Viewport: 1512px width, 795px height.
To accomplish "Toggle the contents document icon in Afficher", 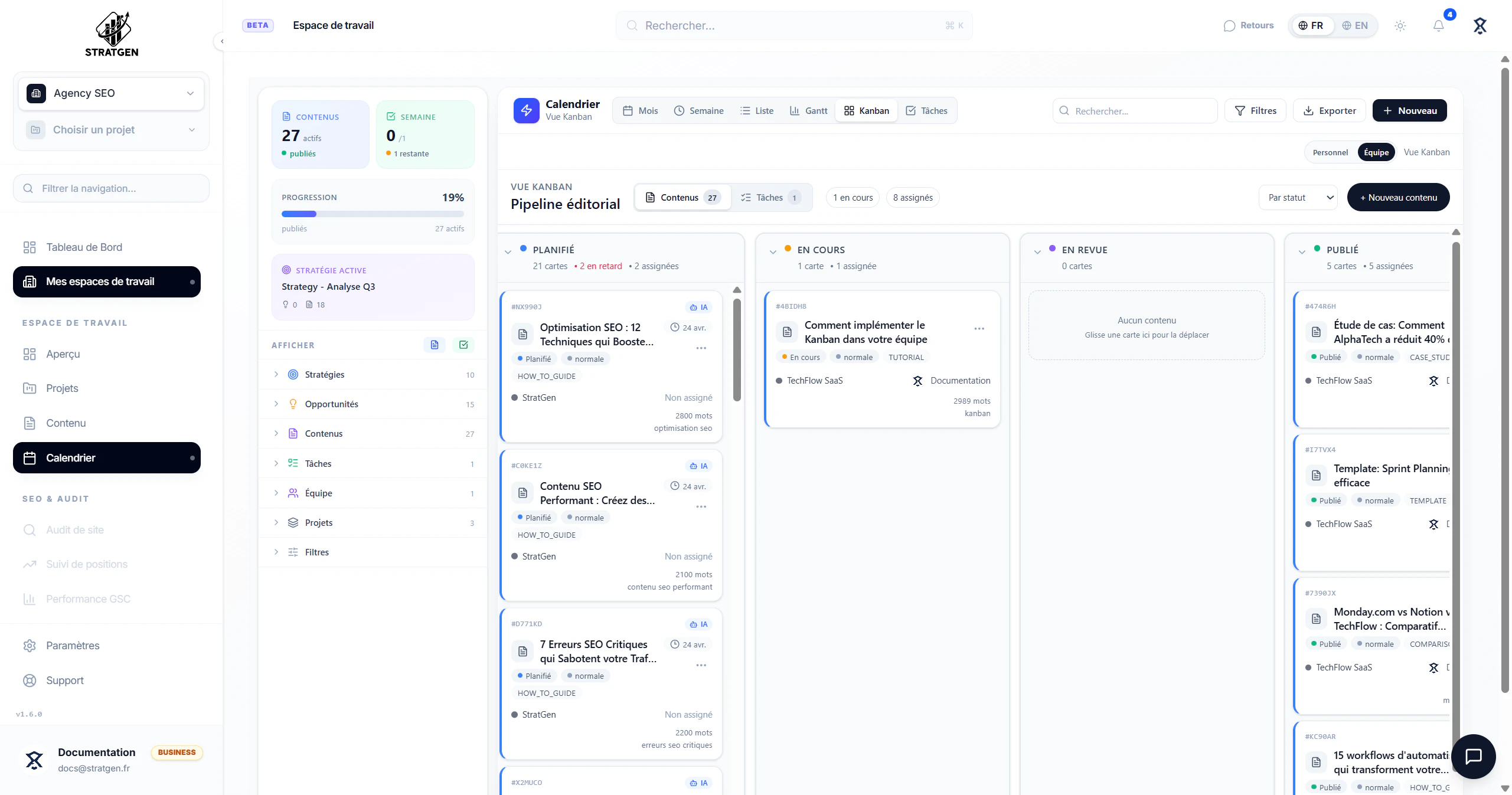I will pyautogui.click(x=434, y=345).
